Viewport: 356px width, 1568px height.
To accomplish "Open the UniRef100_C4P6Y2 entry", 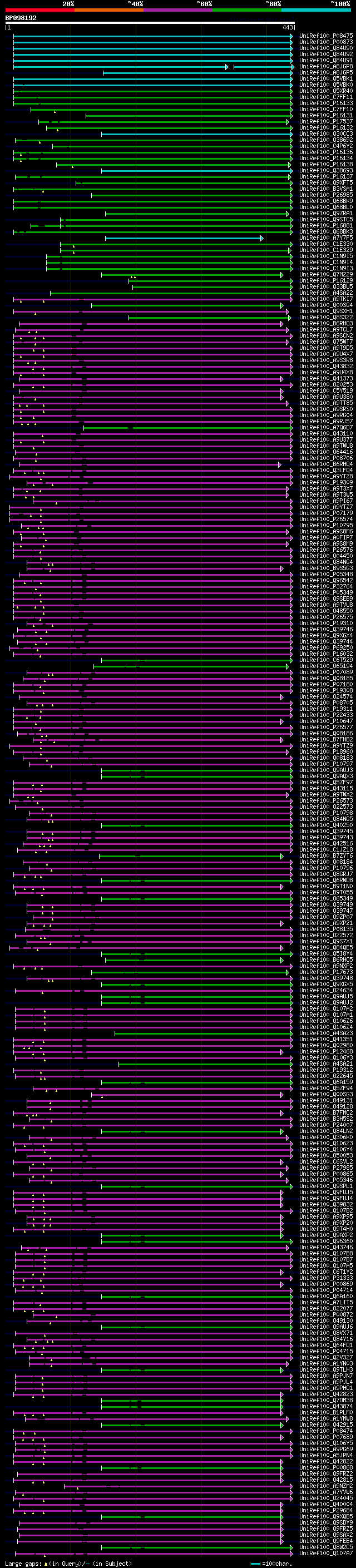I will coord(325,146).
